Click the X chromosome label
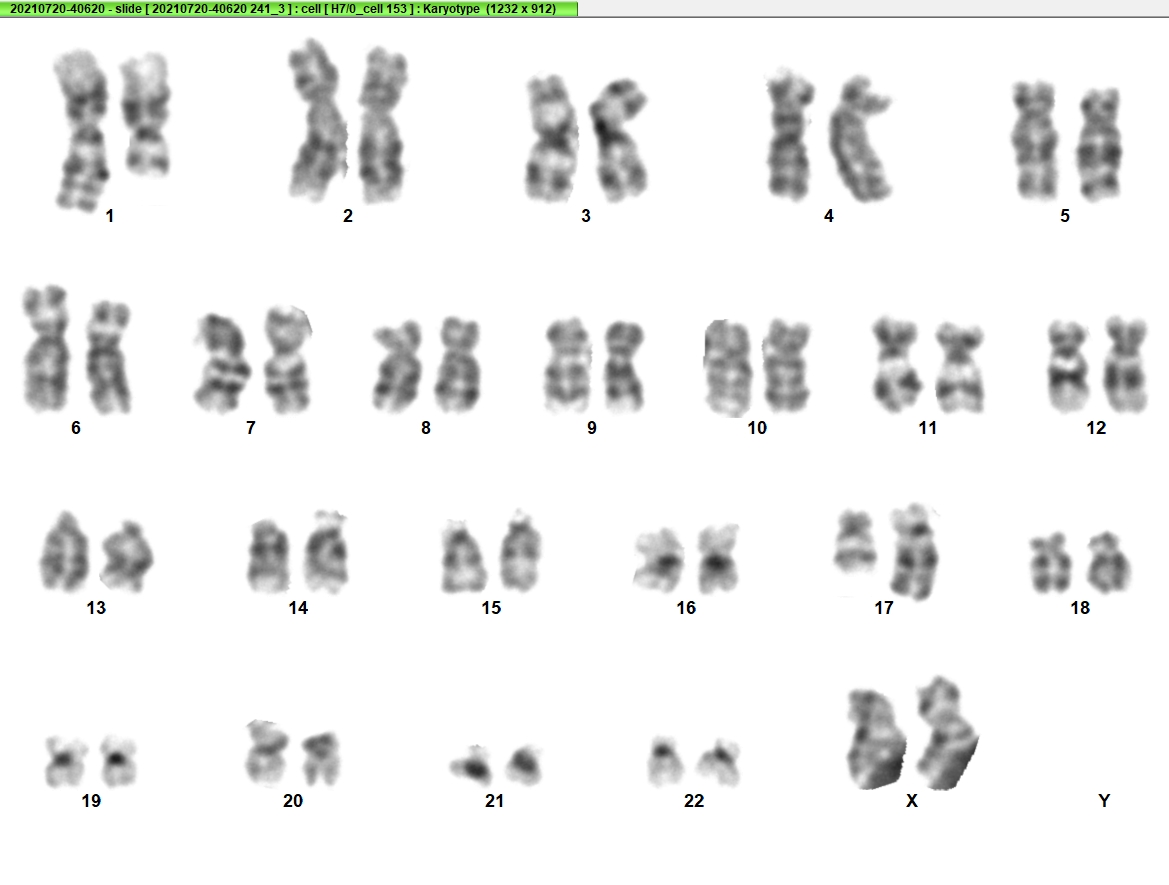1169x885 pixels. click(912, 801)
